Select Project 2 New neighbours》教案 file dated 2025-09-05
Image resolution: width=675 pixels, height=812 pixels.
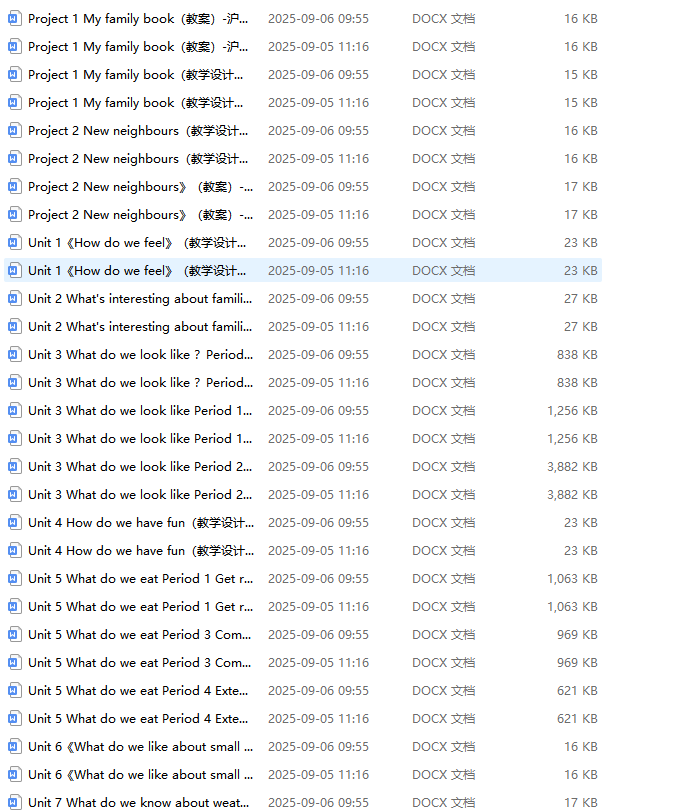[140, 215]
